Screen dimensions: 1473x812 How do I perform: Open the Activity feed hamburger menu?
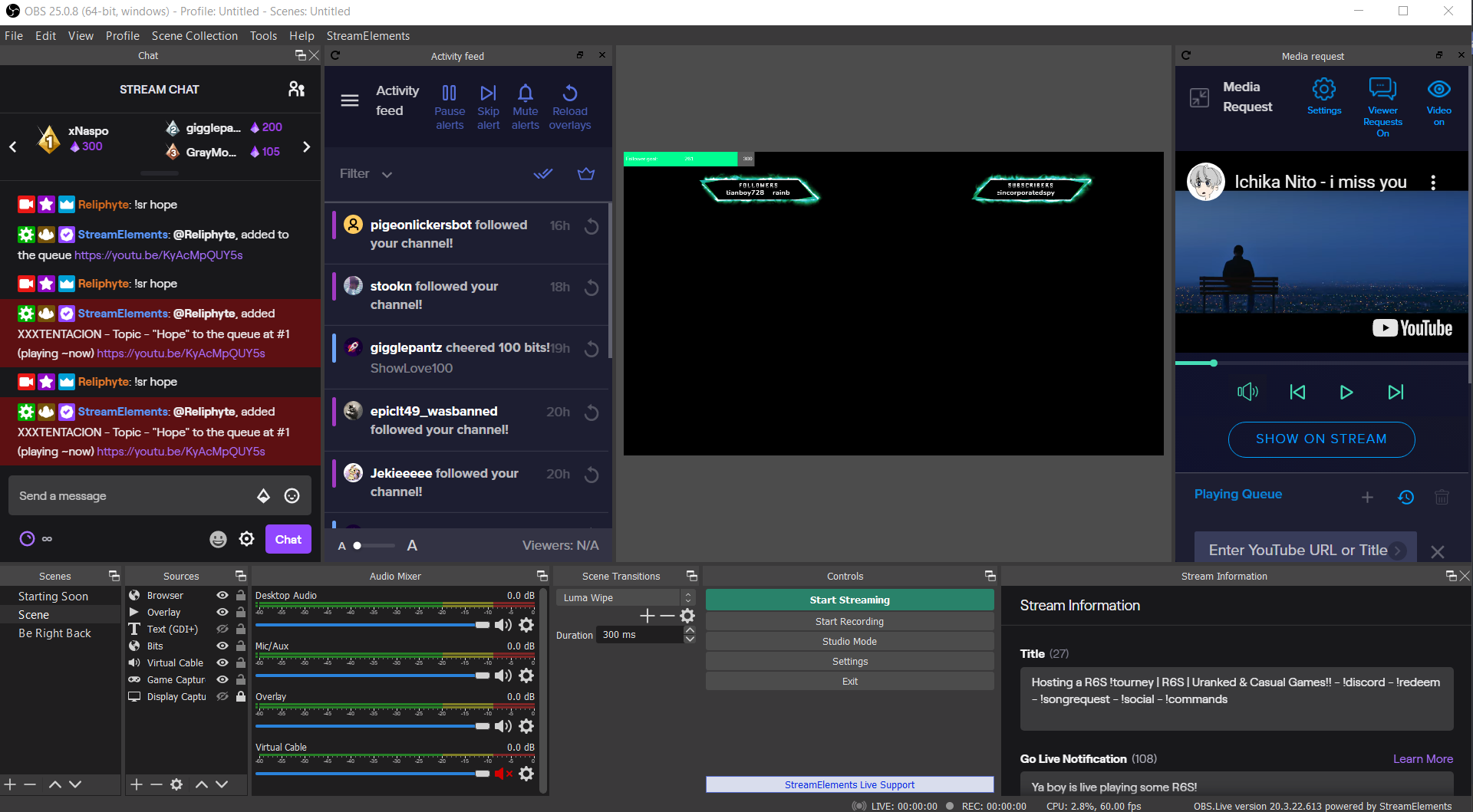click(x=350, y=100)
